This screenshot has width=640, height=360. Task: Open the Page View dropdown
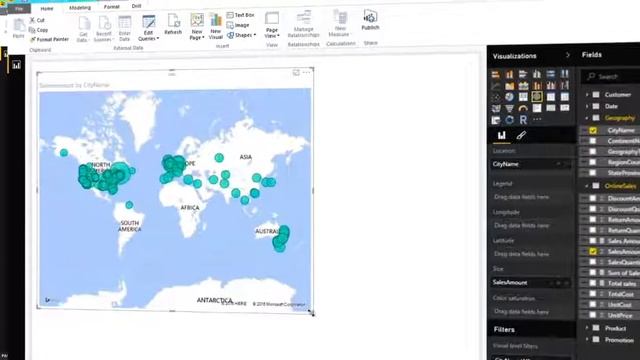272,24
